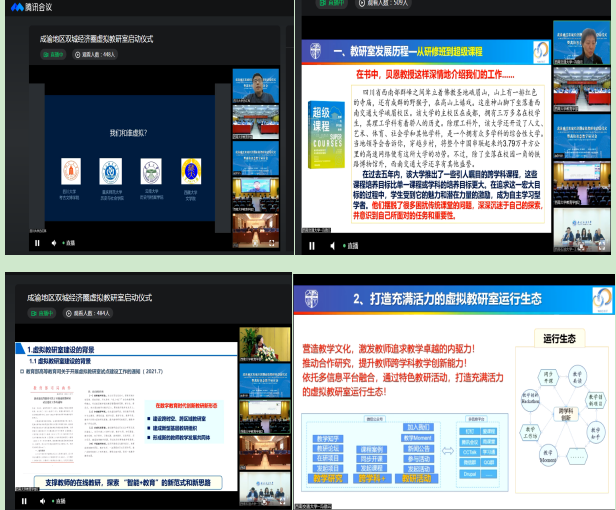
Task: Click the 观看人数 509人 viewer count
Action: pyautogui.click(x=384, y=3)
